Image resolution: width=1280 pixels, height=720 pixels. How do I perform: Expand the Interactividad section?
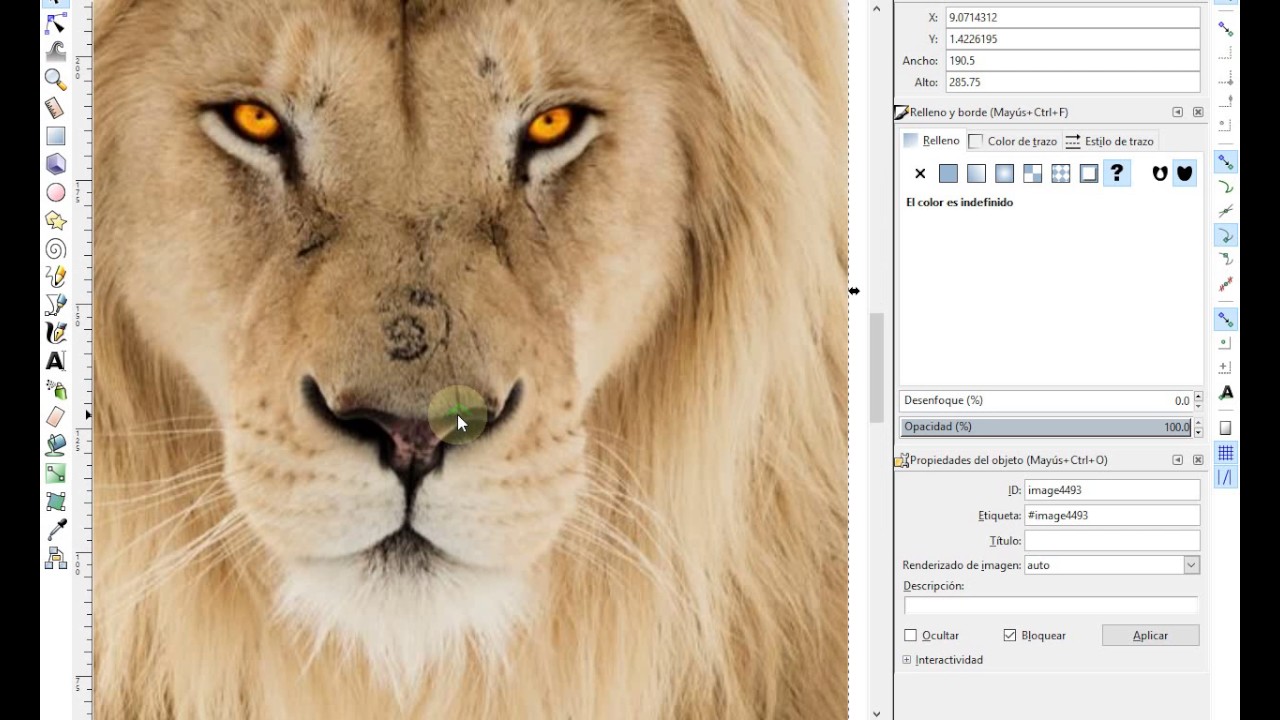(x=907, y=660)
